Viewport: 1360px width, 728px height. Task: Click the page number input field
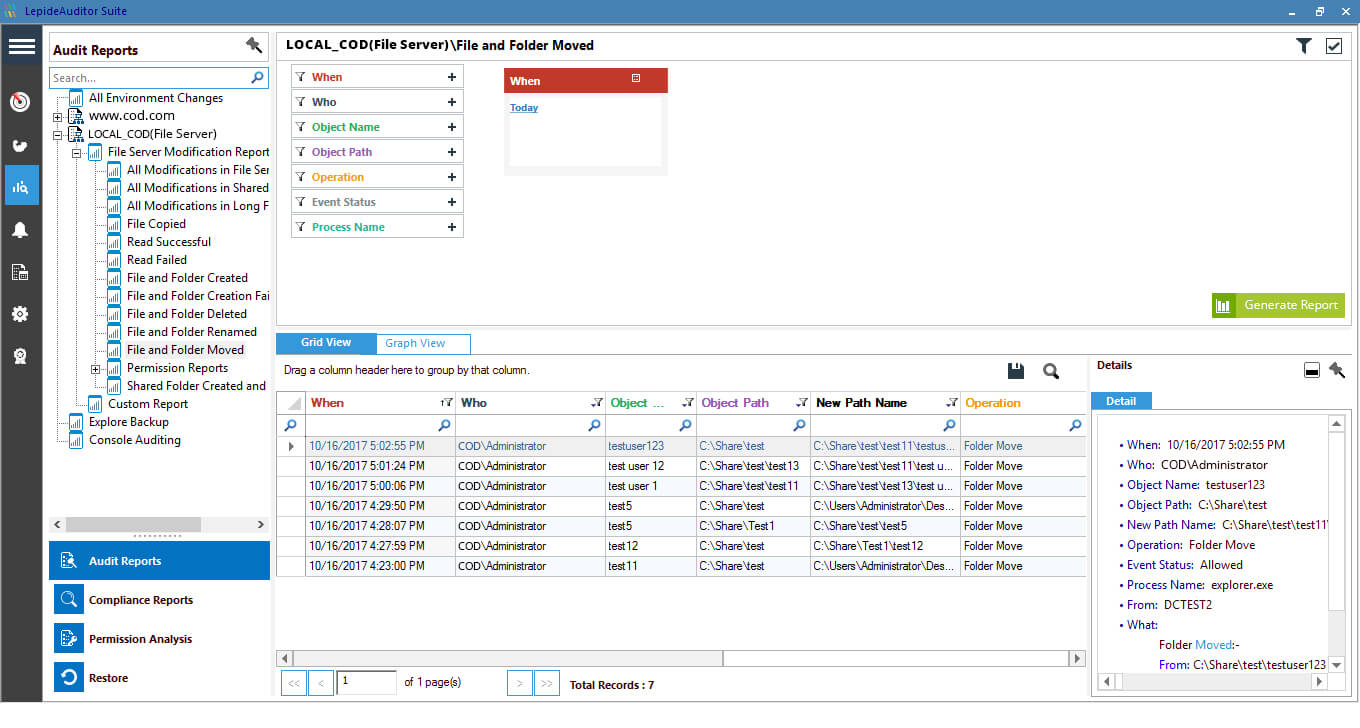tap(367, 682)
